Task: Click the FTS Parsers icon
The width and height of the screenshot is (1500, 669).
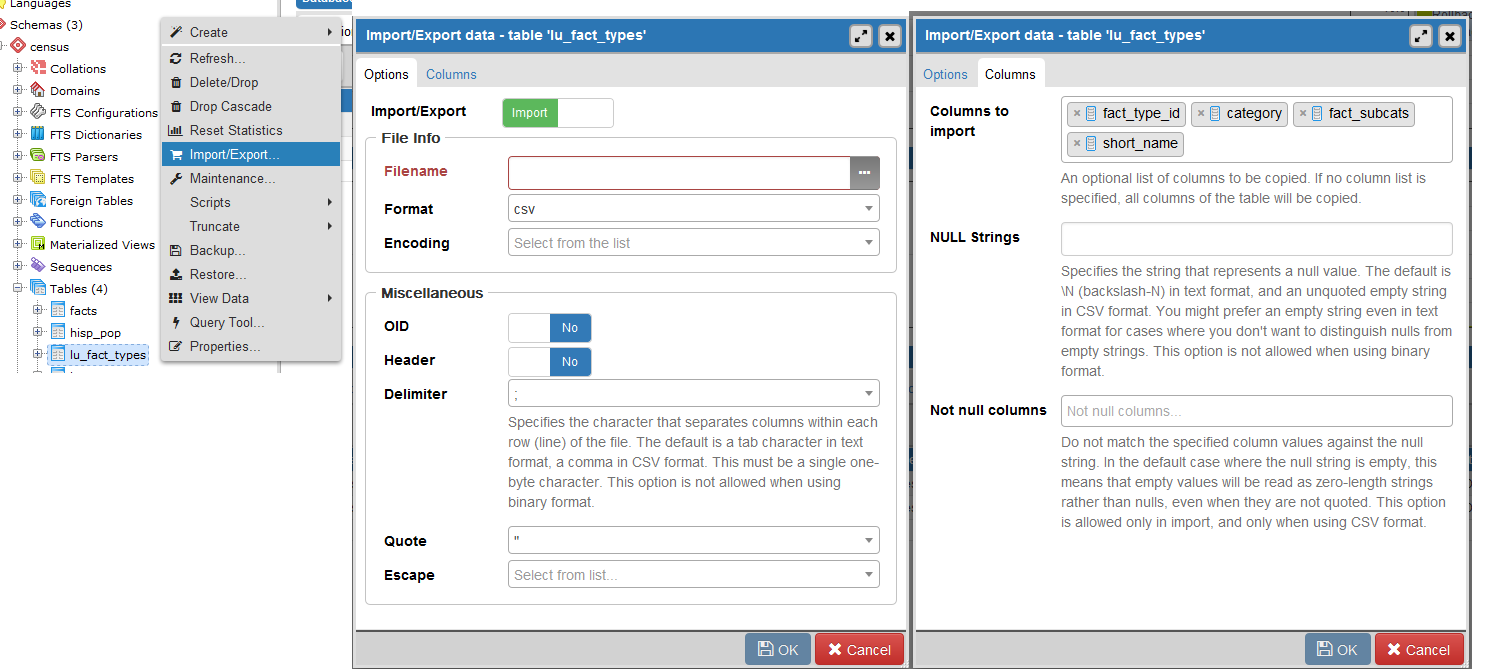Action: (x=38, y=156)
